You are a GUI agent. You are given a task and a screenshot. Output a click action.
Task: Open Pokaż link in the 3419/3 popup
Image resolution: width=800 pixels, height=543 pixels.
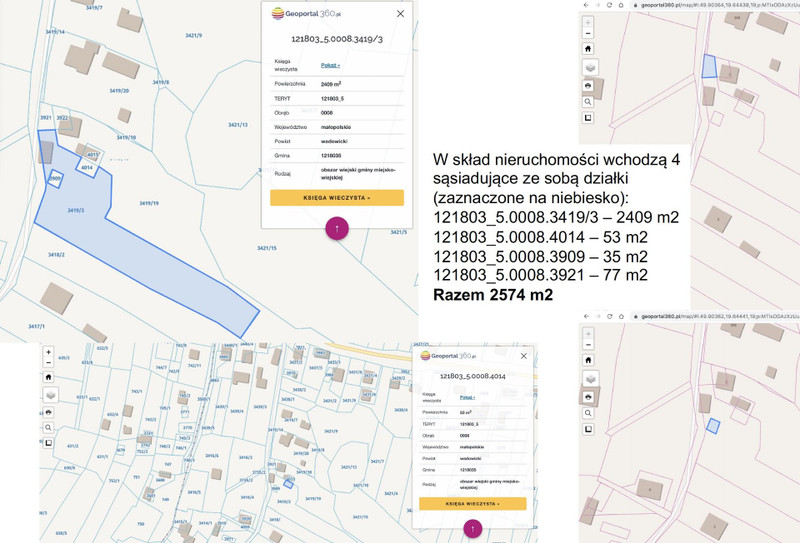click(329, 65)
